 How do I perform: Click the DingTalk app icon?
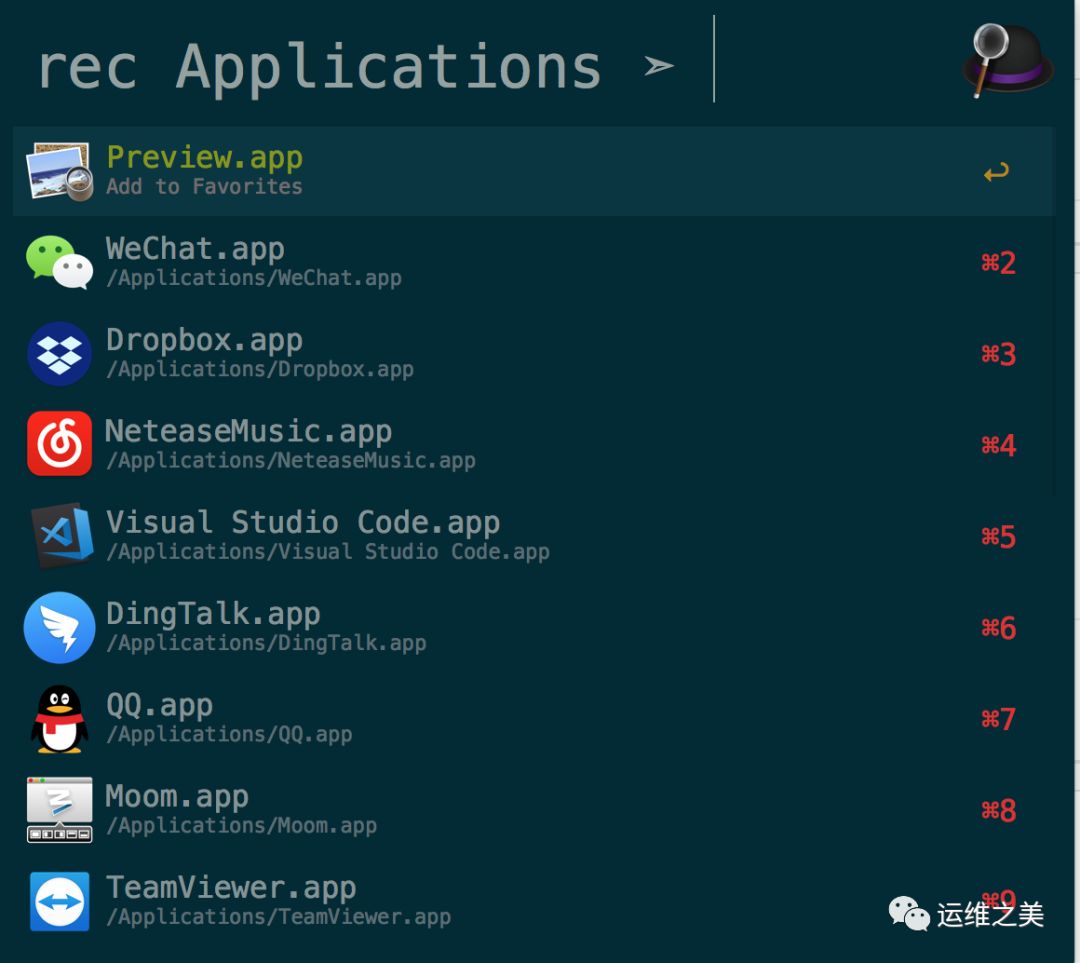coord(59,627)
